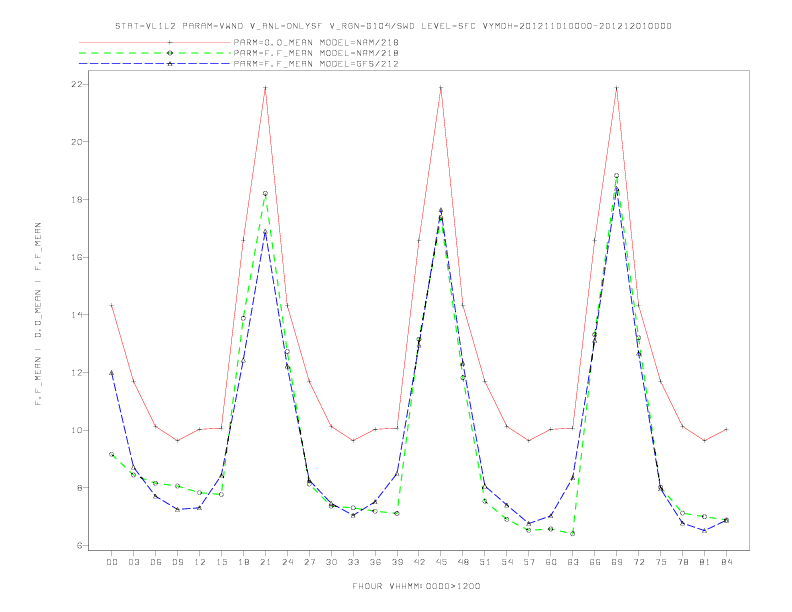792x612 pixels.
Task: Click forecast hour label 48 on x-axis
Action: click(463, 562)
